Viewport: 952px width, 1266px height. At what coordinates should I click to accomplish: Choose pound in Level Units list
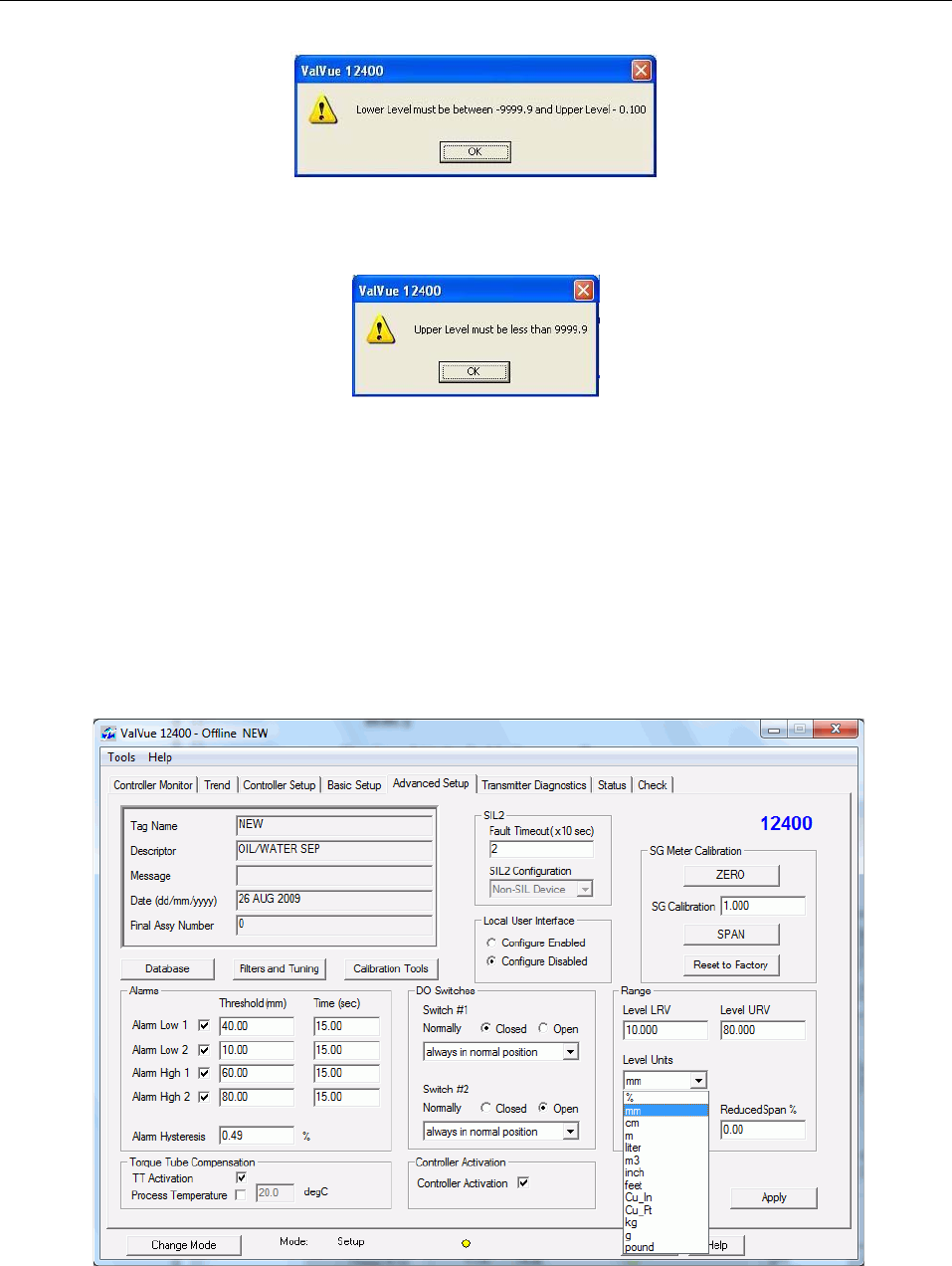(x=666, y=1247)
